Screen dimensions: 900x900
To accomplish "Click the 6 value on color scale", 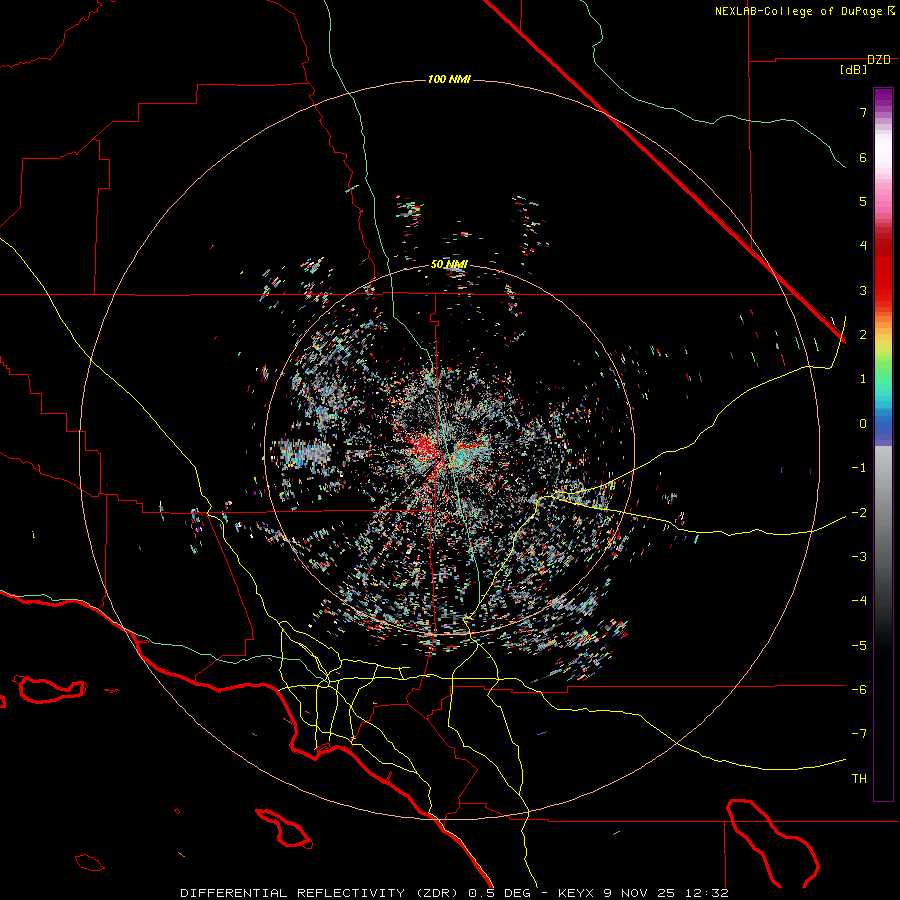I will [x=863, y=157].
